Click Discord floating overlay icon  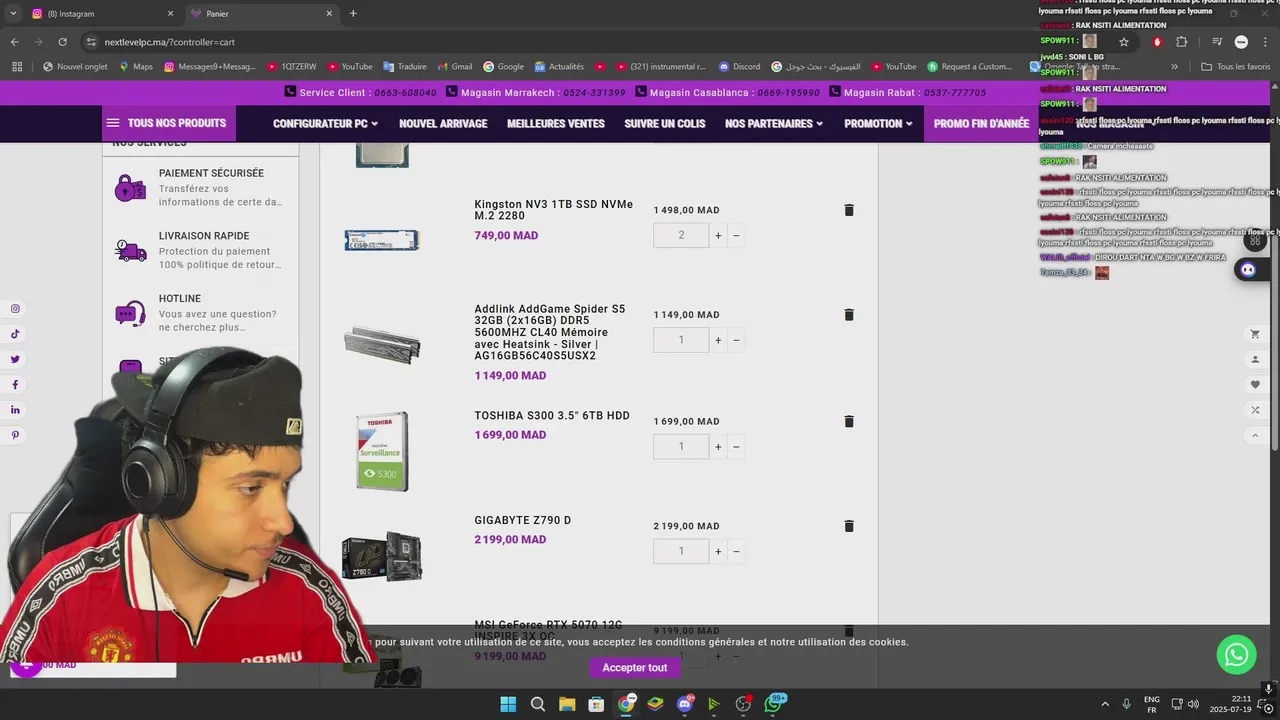pos(1248,270)
